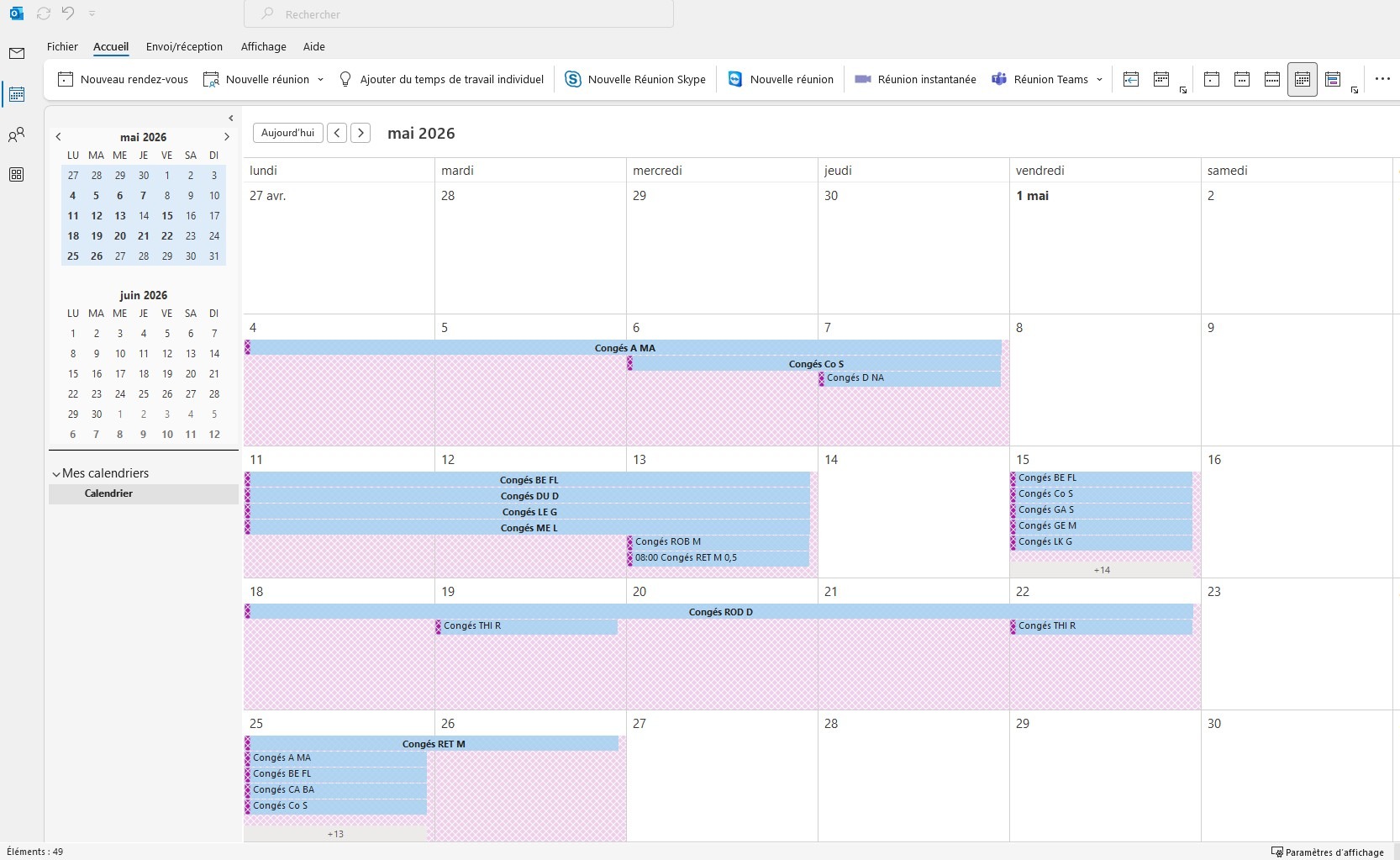
Task: Switch to Work Week view icon
Action: [x=1242, y=79]
